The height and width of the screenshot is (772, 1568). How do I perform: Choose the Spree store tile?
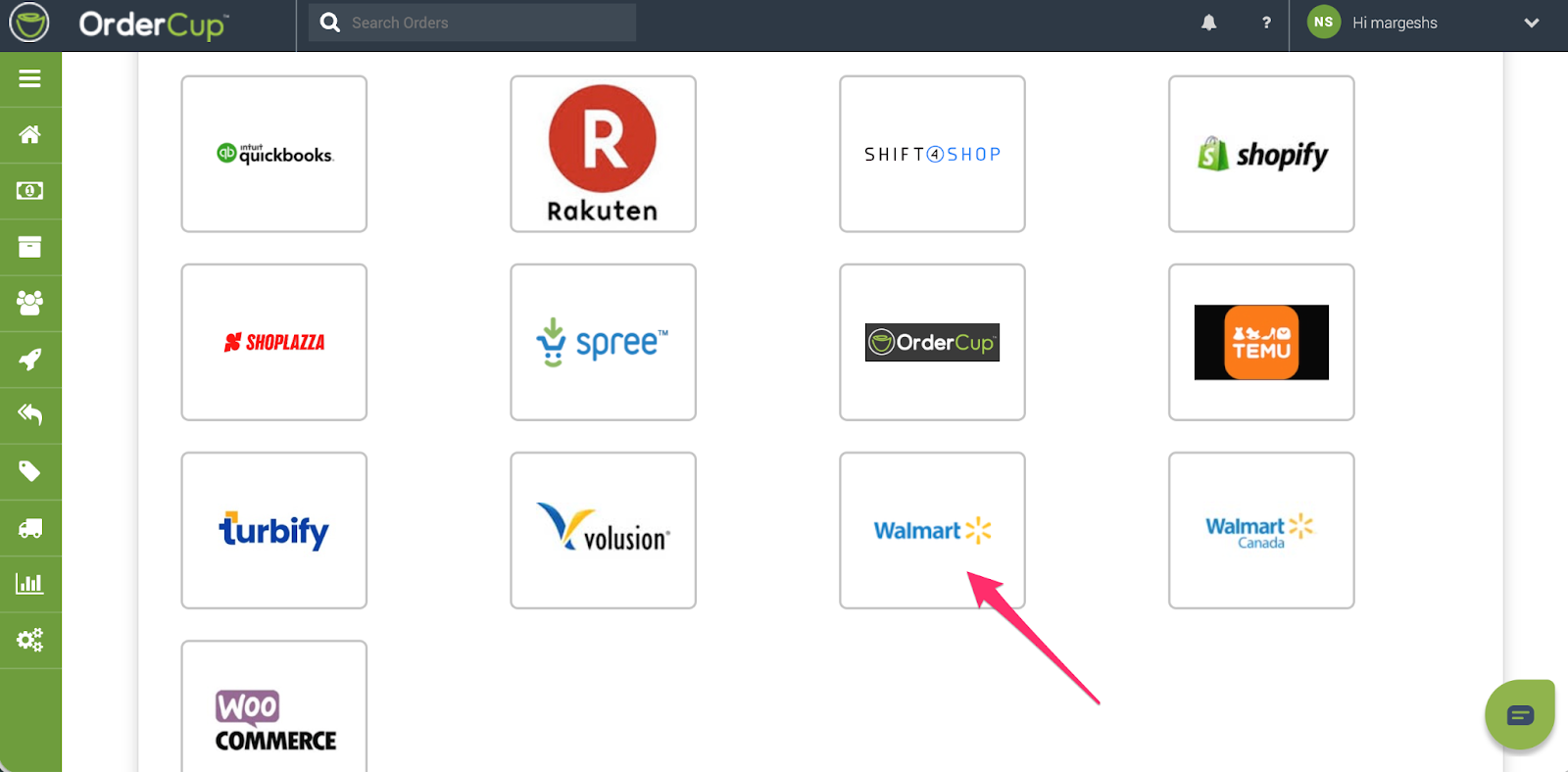click(603, 342)
